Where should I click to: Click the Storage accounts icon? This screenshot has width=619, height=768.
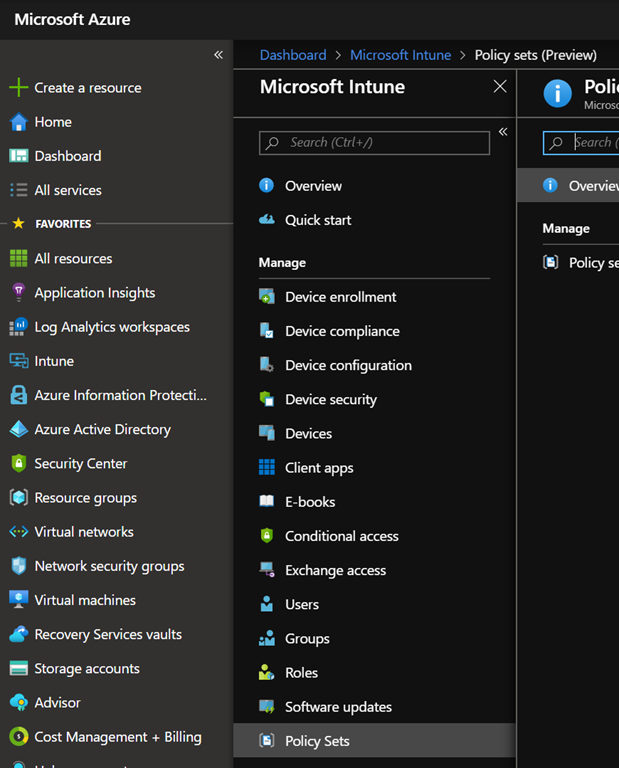(18, 669)
